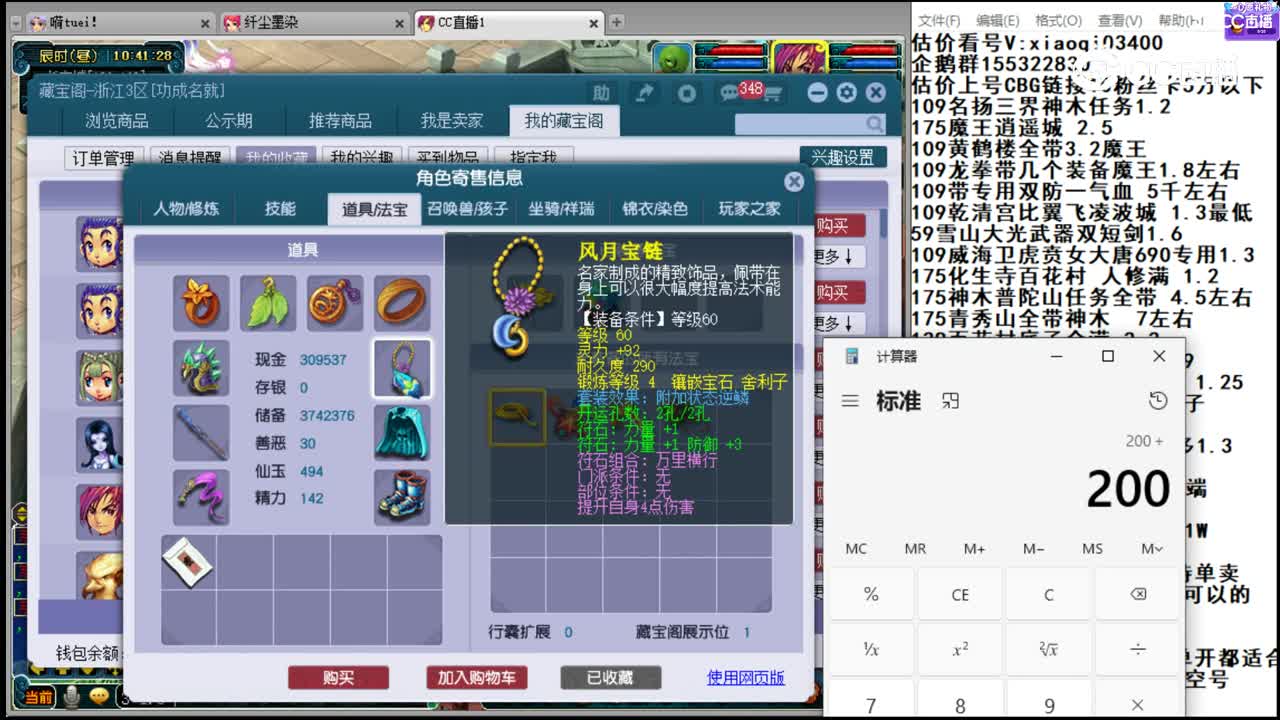Click the yellow highlighted 法宝 item
This screenshot has width=1280, height=720.
tap(517, 416)
